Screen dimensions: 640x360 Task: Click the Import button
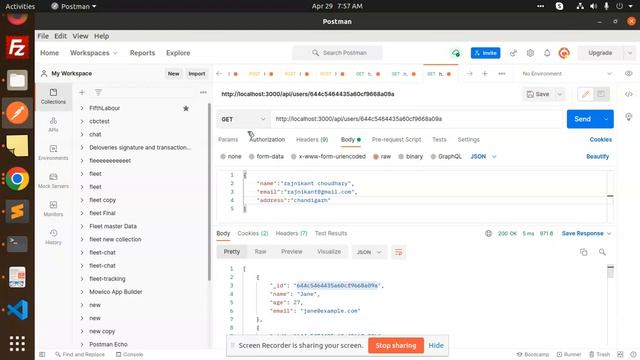197,73
